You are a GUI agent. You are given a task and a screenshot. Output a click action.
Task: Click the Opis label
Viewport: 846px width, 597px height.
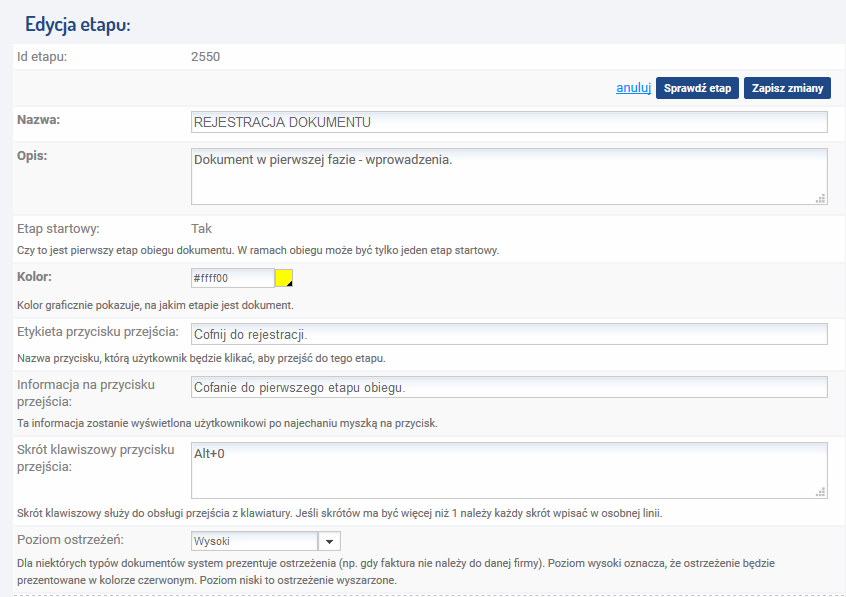coord(32,155)
